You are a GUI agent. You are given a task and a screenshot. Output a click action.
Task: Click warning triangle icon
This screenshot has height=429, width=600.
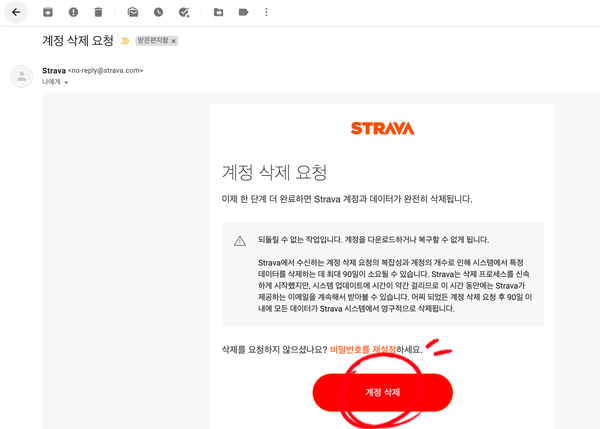pyautogui.click(x=240, y=241)
